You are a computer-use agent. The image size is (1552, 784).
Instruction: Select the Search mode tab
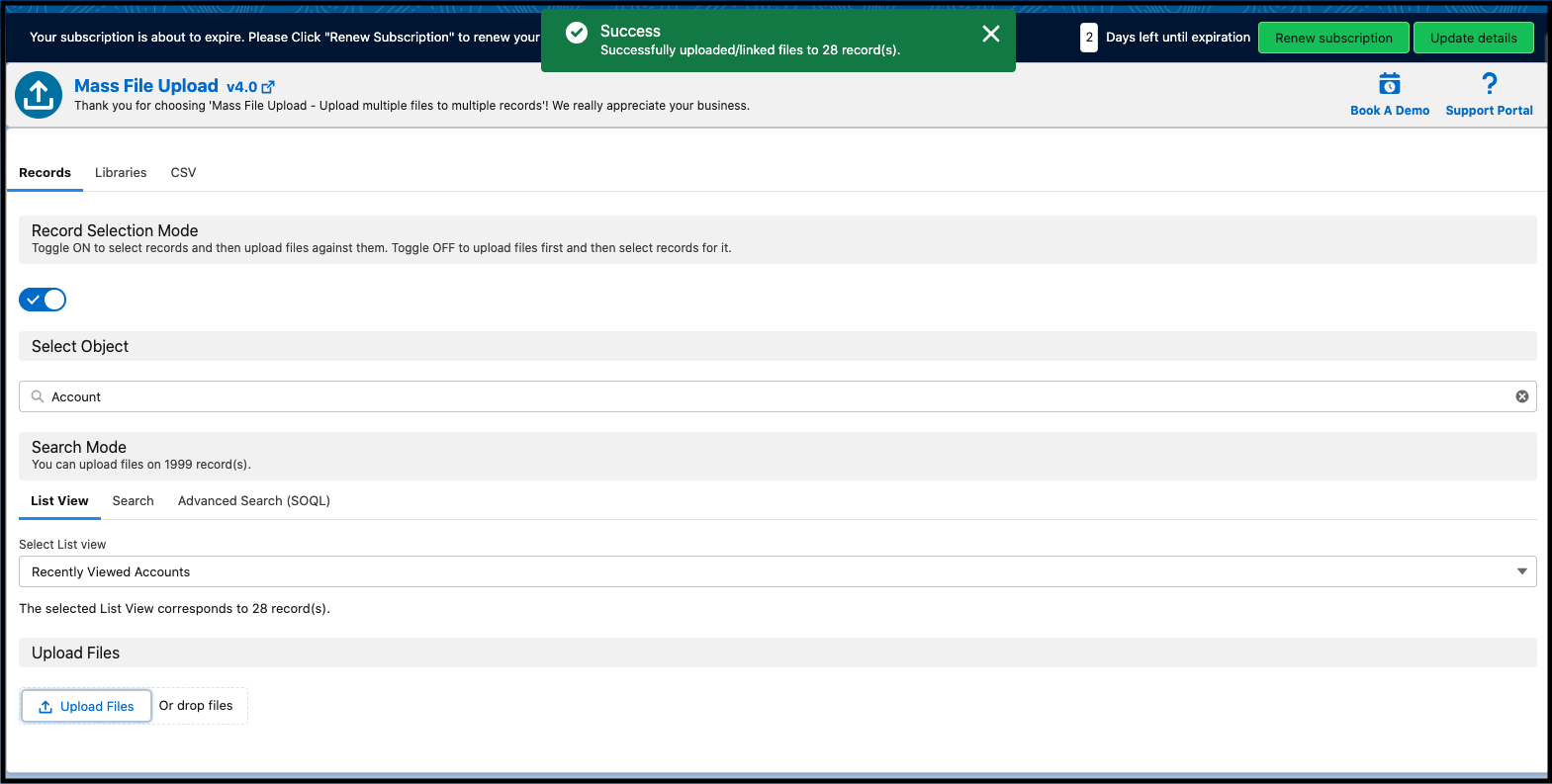coord(133,501)
